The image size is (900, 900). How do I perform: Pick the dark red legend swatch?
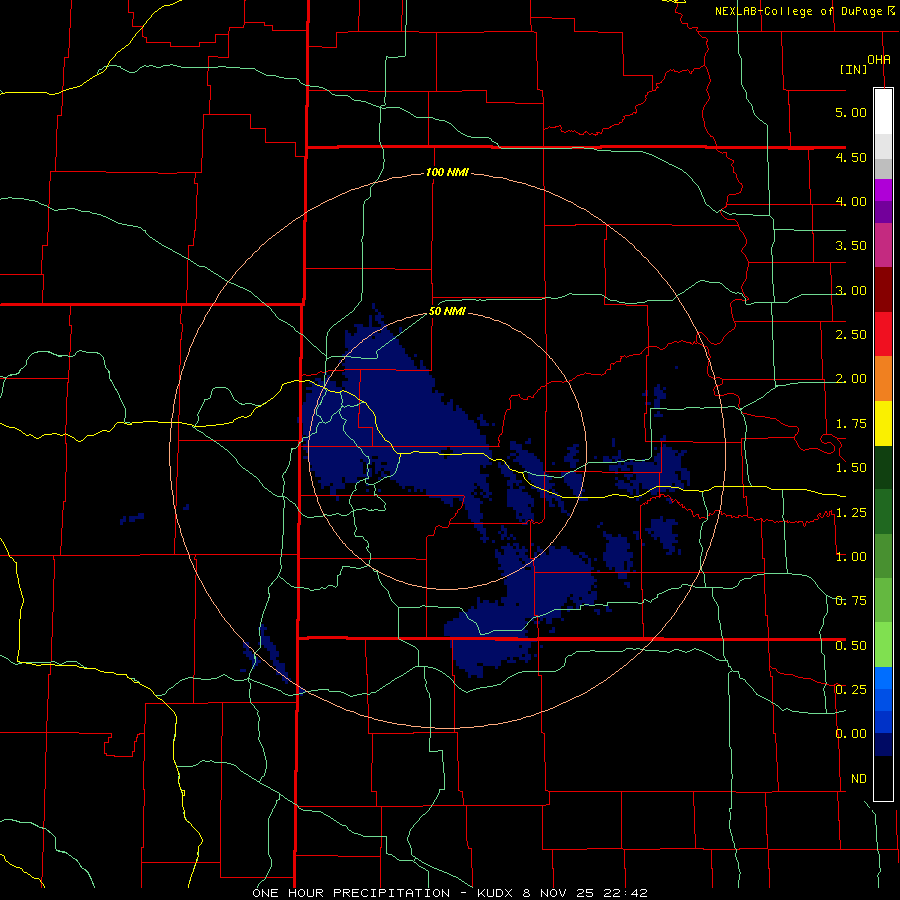[x=883, y=290]
